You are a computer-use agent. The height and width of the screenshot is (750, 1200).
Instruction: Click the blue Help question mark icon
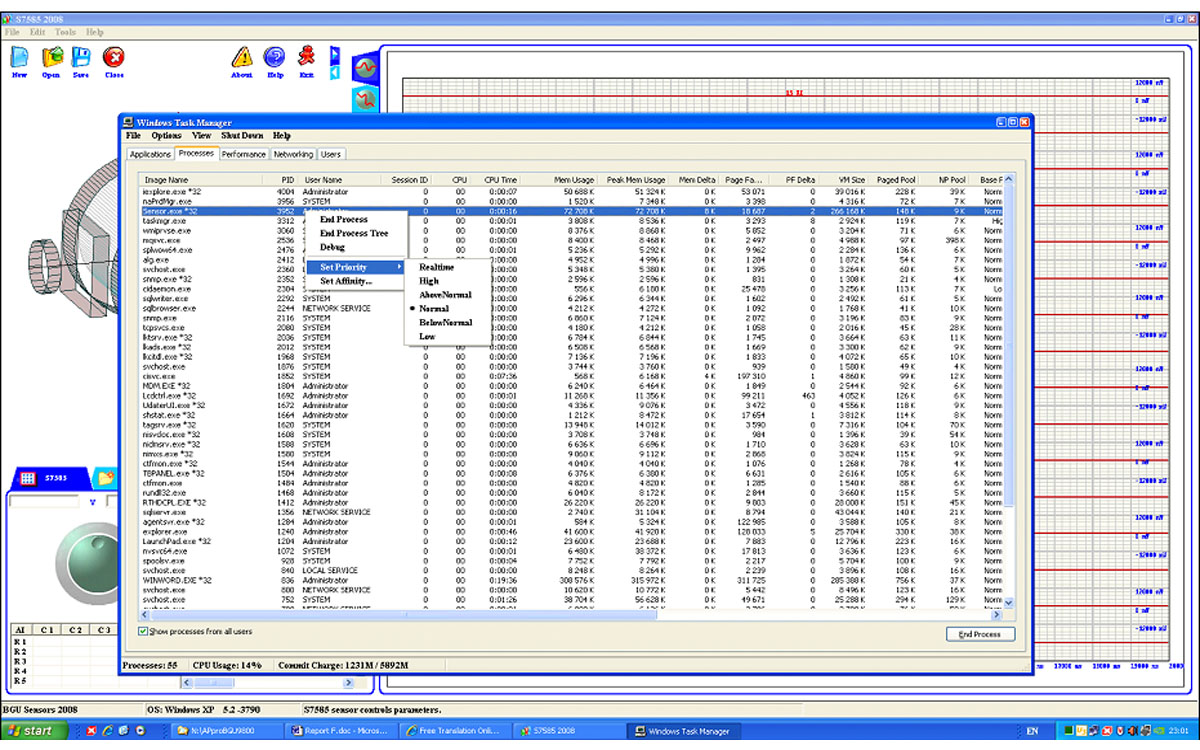pos(275,58)
